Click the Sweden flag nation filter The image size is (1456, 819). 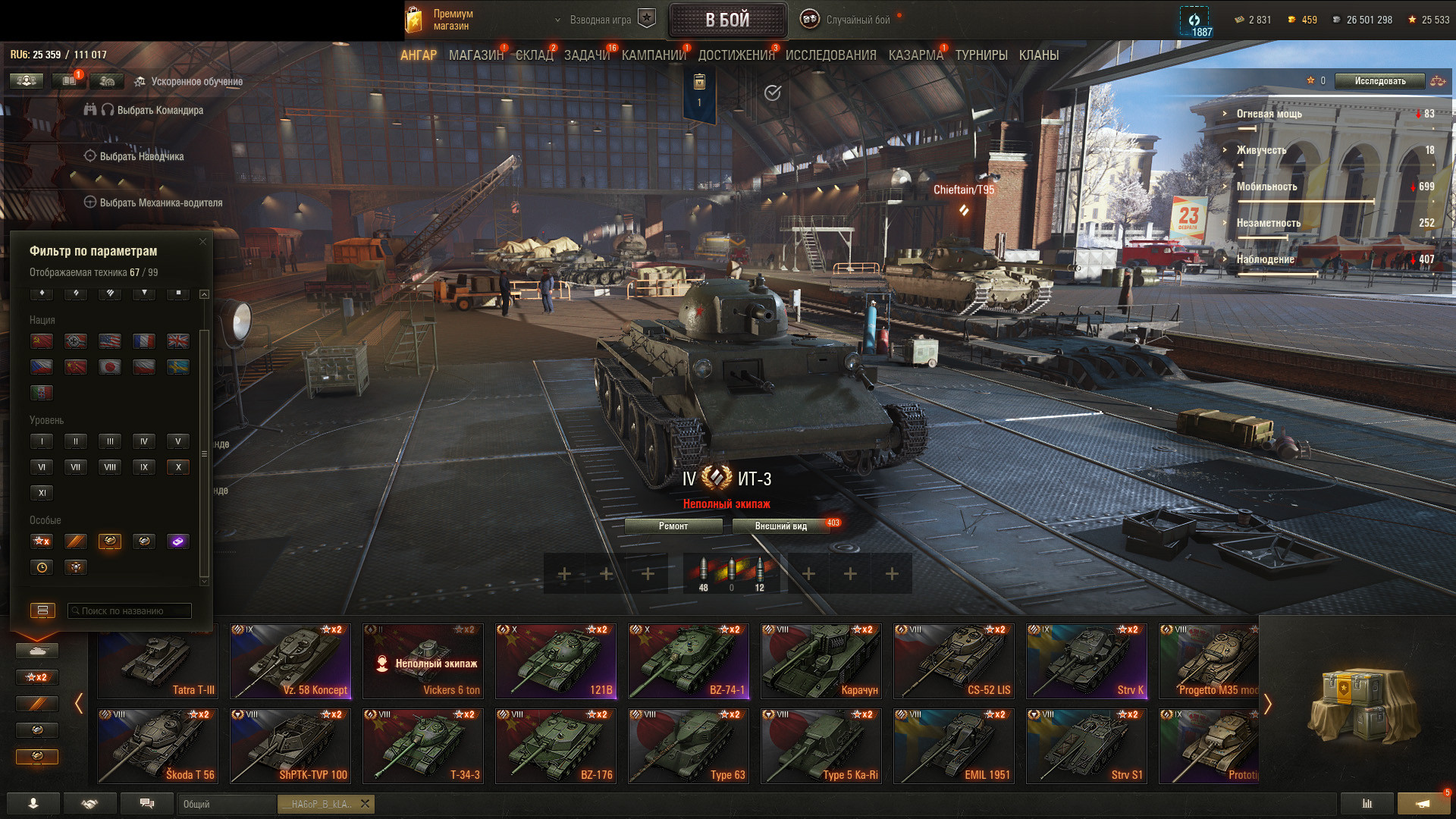coord(178,367)
